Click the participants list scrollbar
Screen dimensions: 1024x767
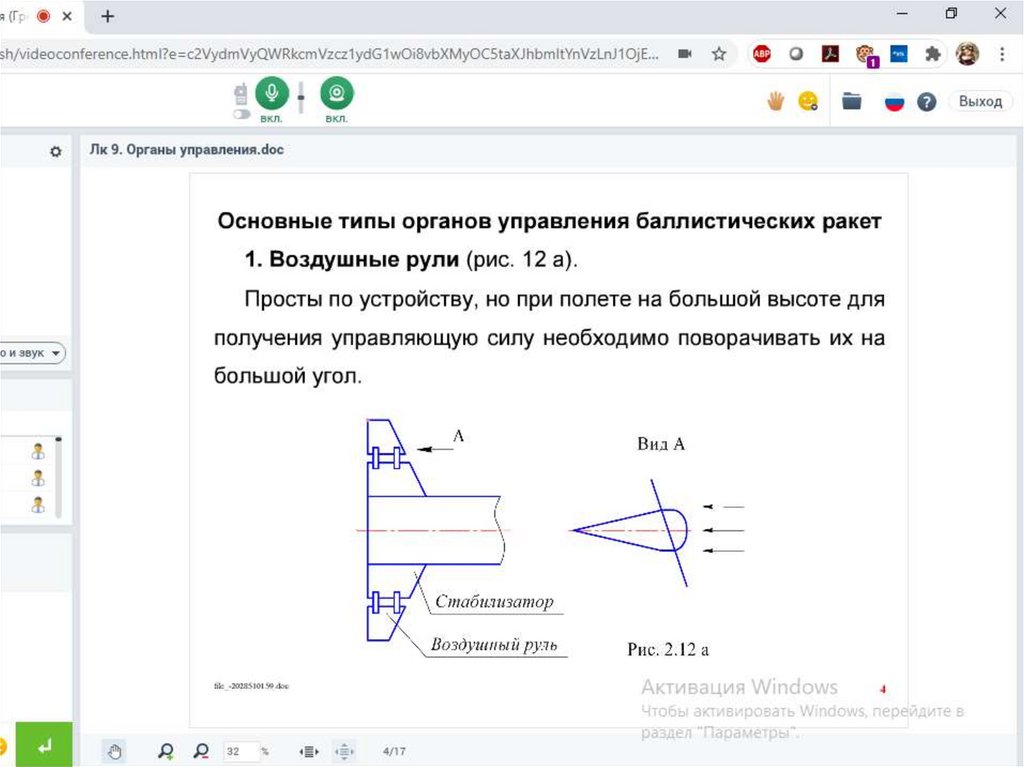click(x=59, y=477)
